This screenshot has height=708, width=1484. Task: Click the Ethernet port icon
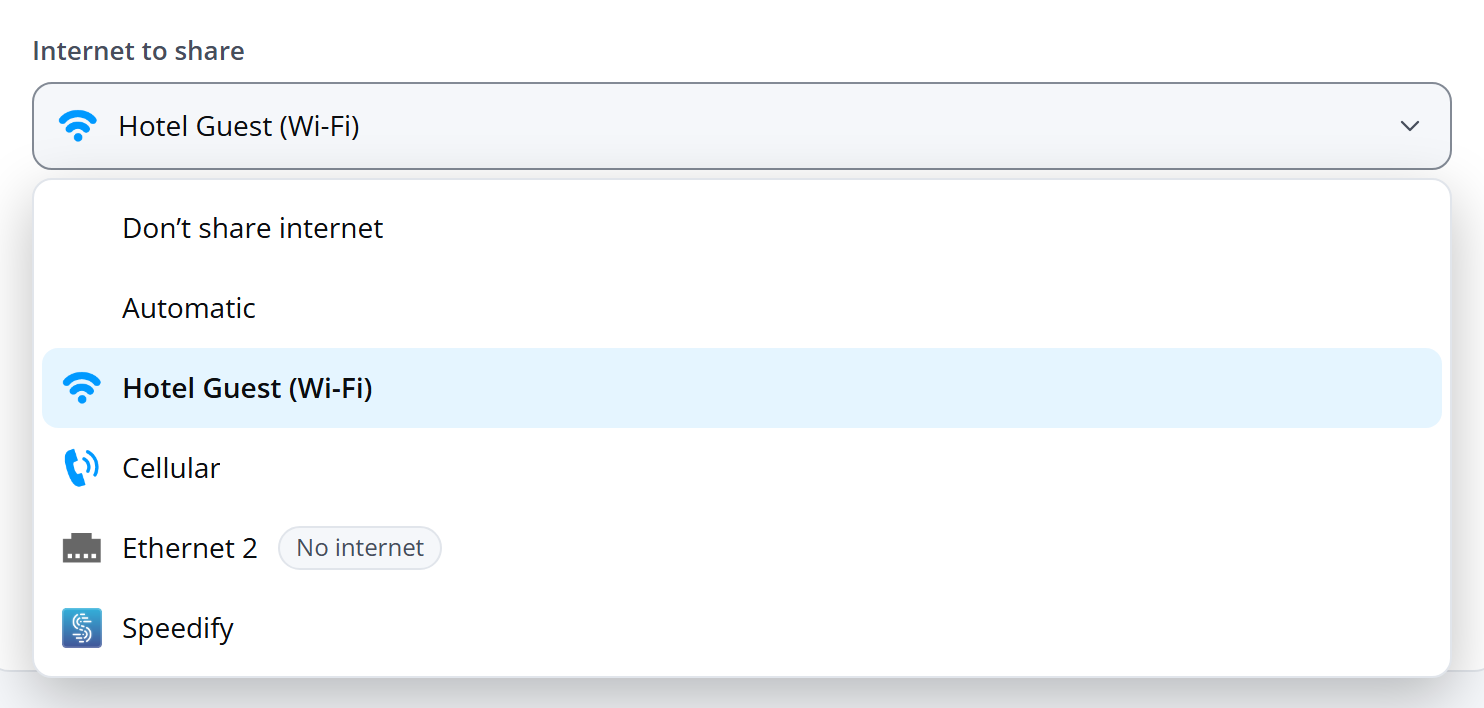pos(82,548)
